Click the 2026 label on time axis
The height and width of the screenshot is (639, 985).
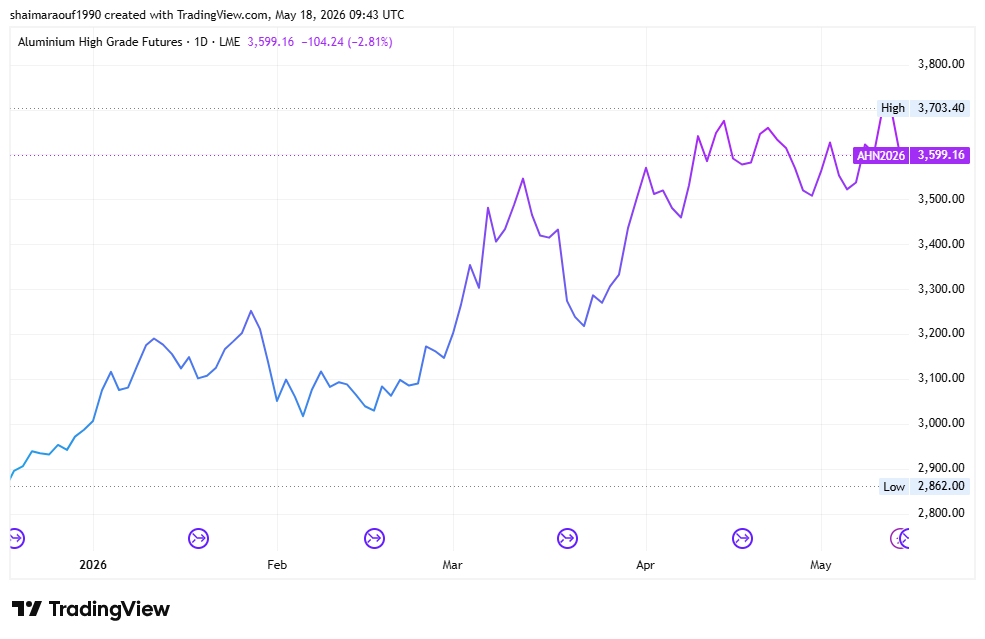[x=93, y=565]
